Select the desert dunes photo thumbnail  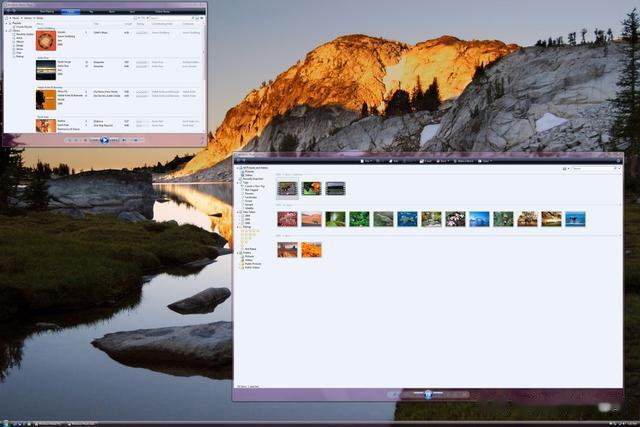click(x=311, y=219)
